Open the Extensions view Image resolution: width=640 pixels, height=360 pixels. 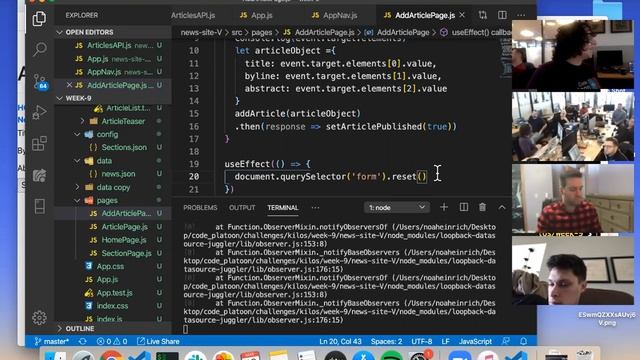[x=40, y=144]
